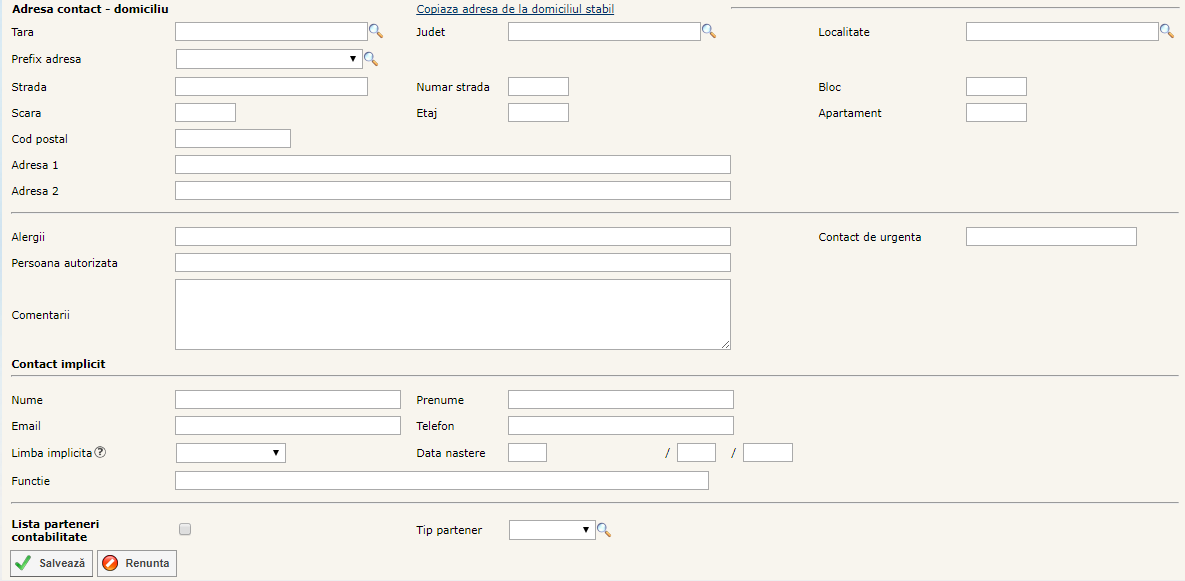Screen dimensions: 1185x581
Task: Enable the Lista parteneri contabilitate checkbox
Action: pyautogui.click(x=184, y=530)
